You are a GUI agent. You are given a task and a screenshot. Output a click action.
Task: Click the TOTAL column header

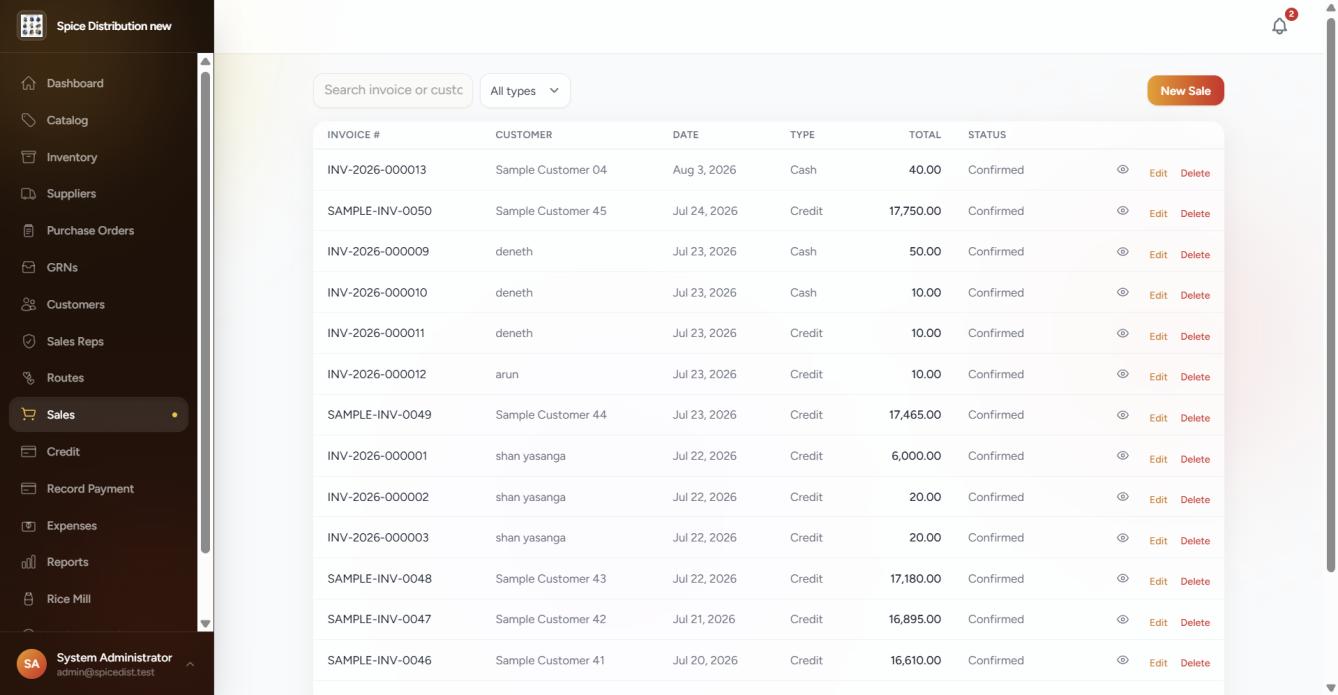(925, 135)
